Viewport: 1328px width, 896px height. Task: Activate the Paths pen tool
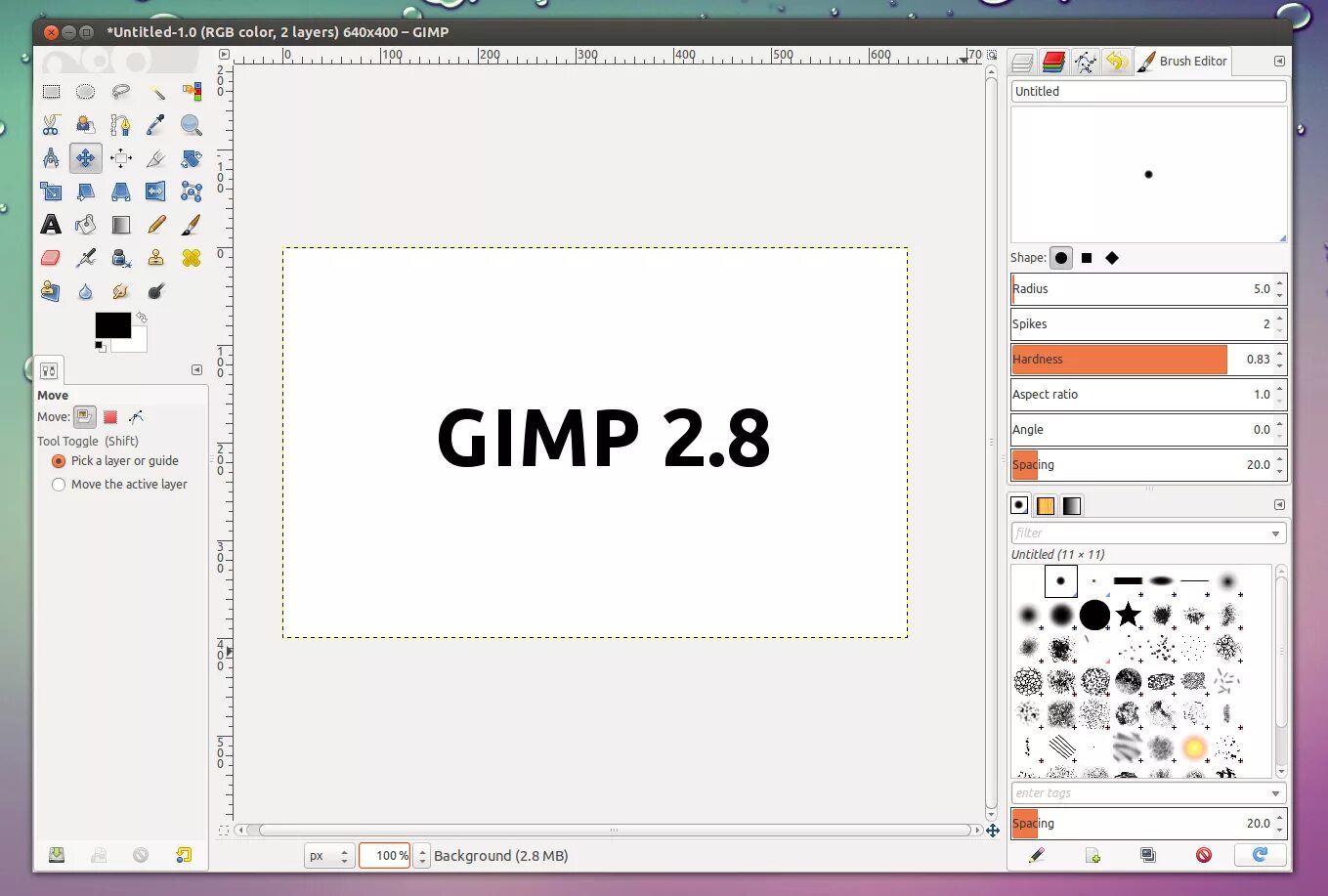(x=121, y=125)
